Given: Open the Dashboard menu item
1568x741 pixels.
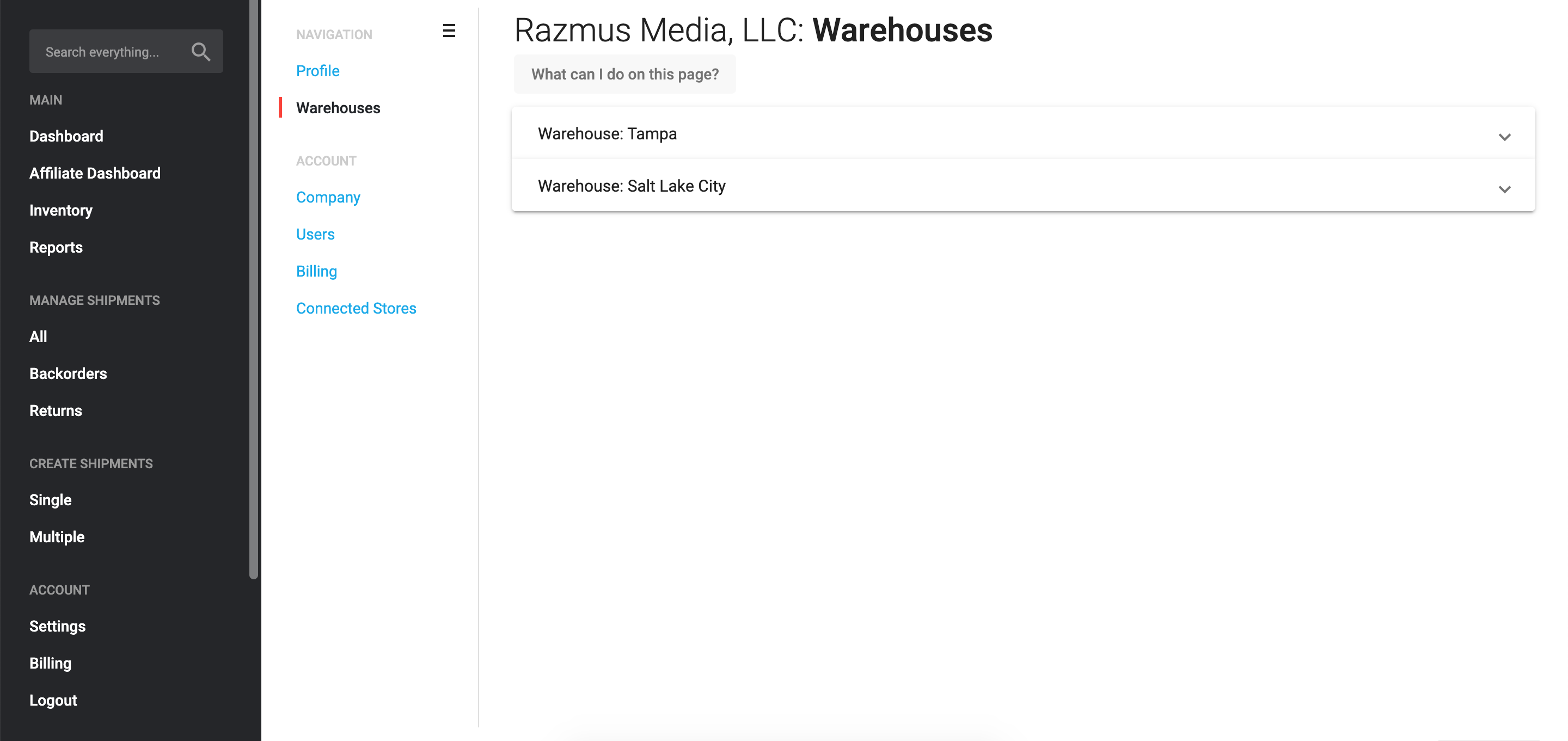Looking at the screenshot, I should pos(66,136).
